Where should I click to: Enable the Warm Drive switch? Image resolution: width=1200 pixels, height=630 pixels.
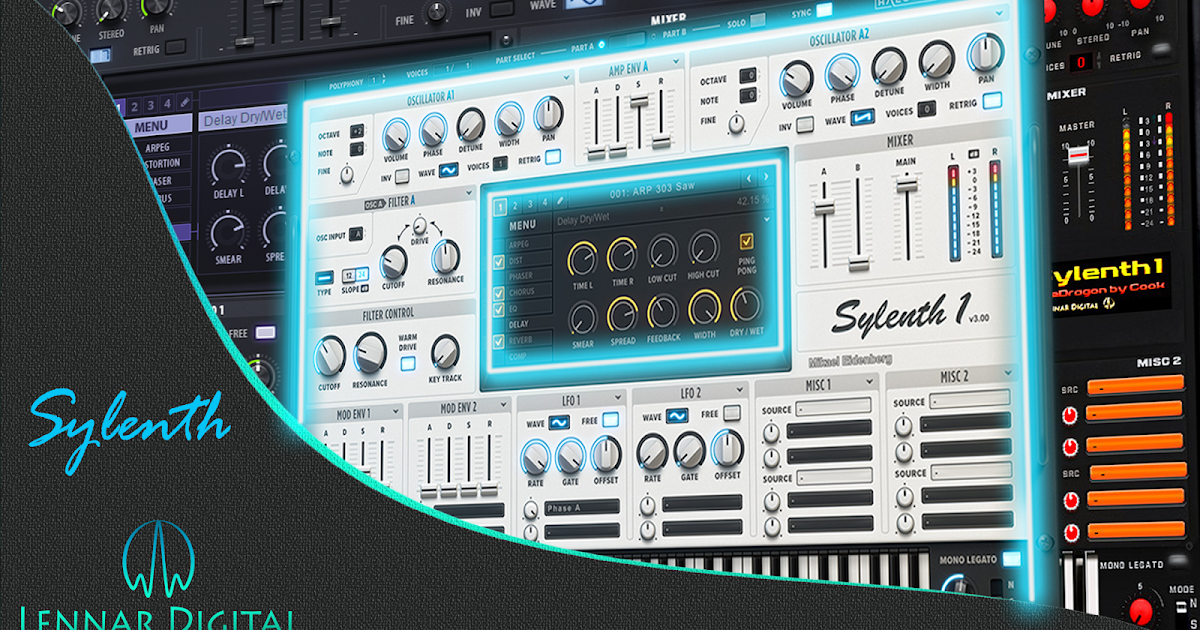click(407, 364)
